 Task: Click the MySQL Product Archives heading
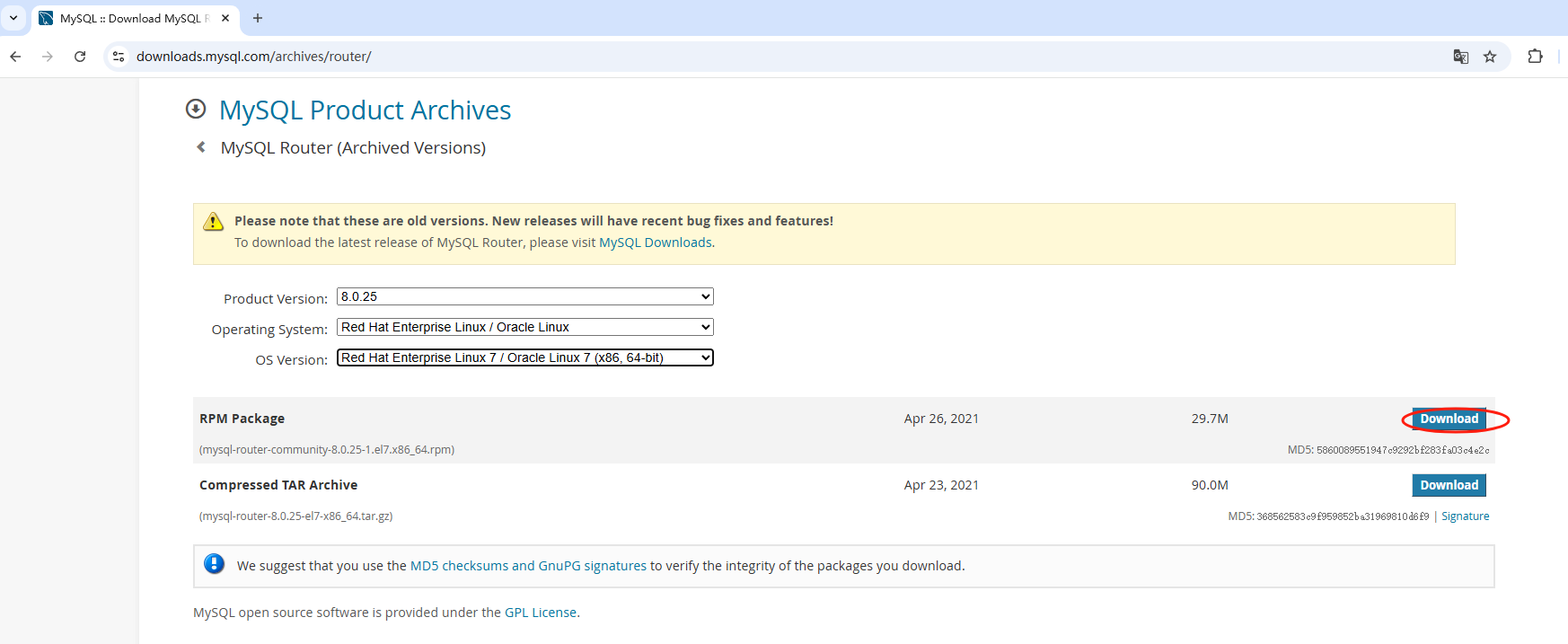click(x=365, y=110)
